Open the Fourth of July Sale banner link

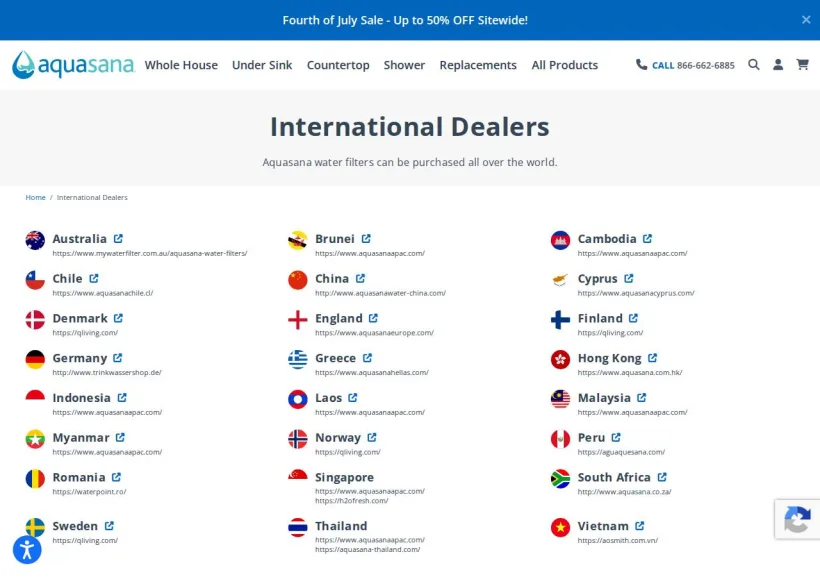click(405, 20)
